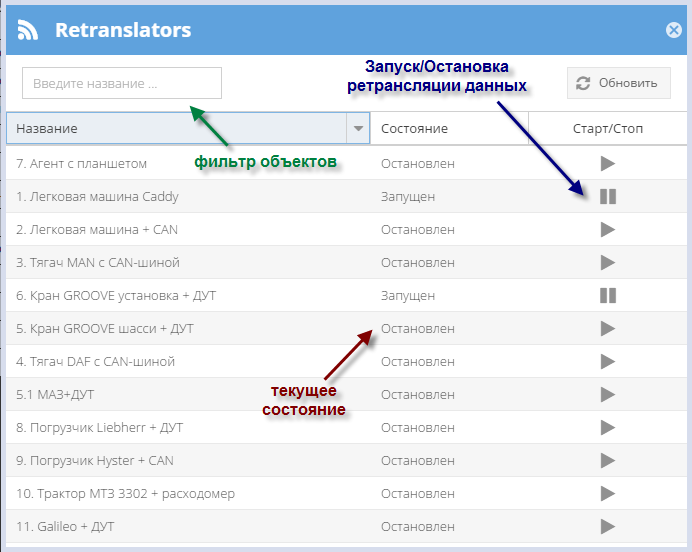Select the row 1. Легковая машина Caddy
This screenshot has width=692, height=552.
click(97, 196)
